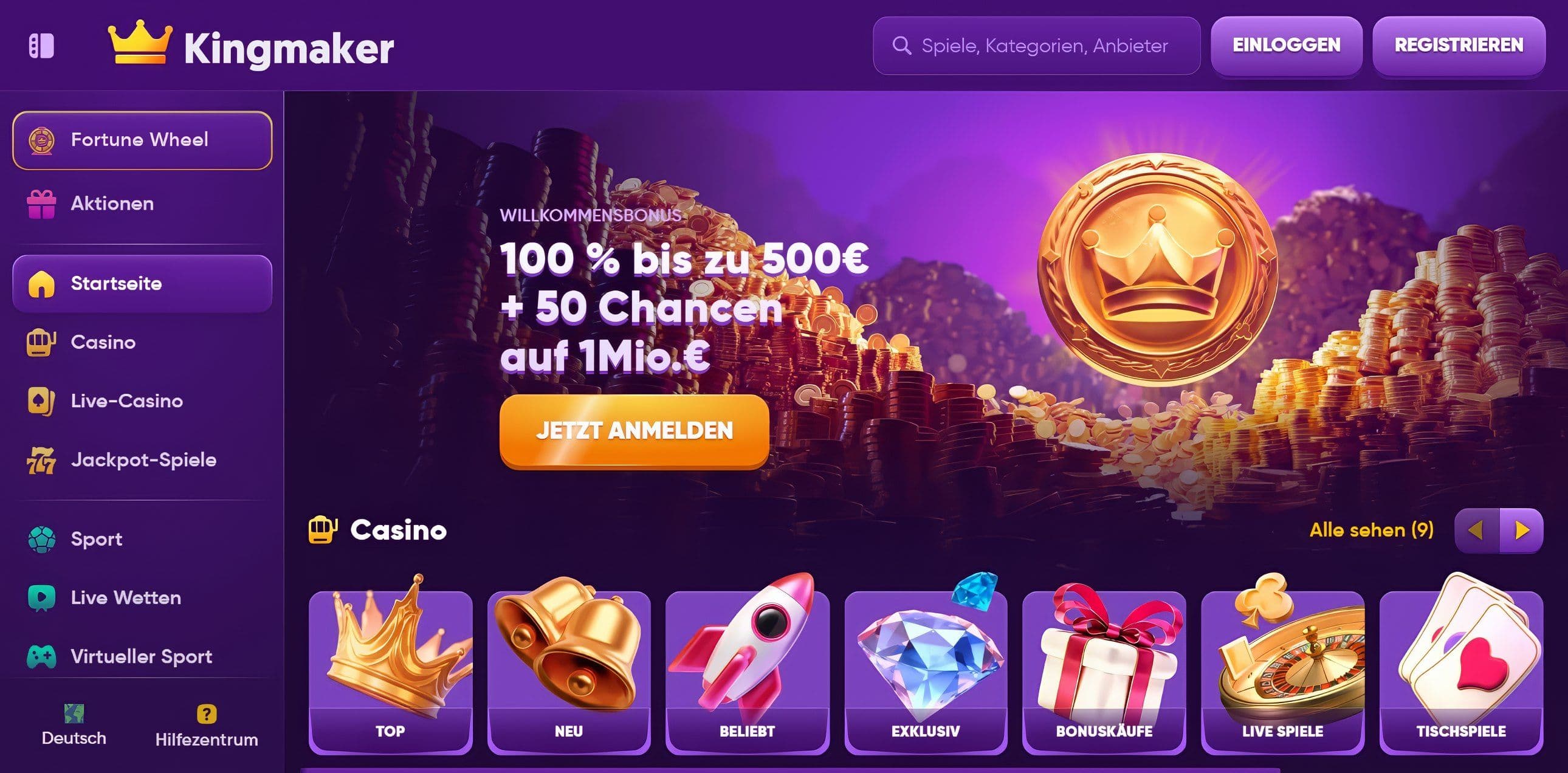Click the Virtueller Sport gamepad icon
Viewport: 1568px width, 773px height.
41,657
